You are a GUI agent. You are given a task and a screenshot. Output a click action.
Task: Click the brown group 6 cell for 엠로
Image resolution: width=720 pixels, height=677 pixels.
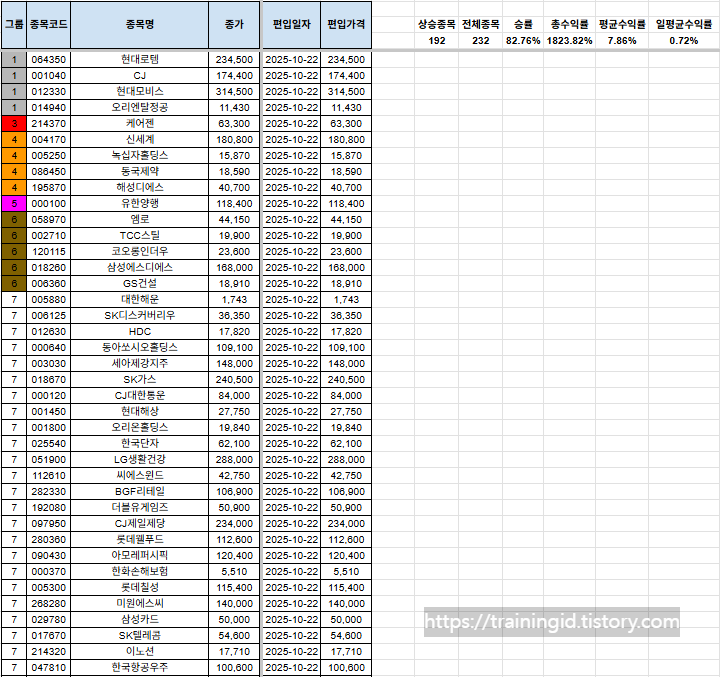[x=14, y=220]
